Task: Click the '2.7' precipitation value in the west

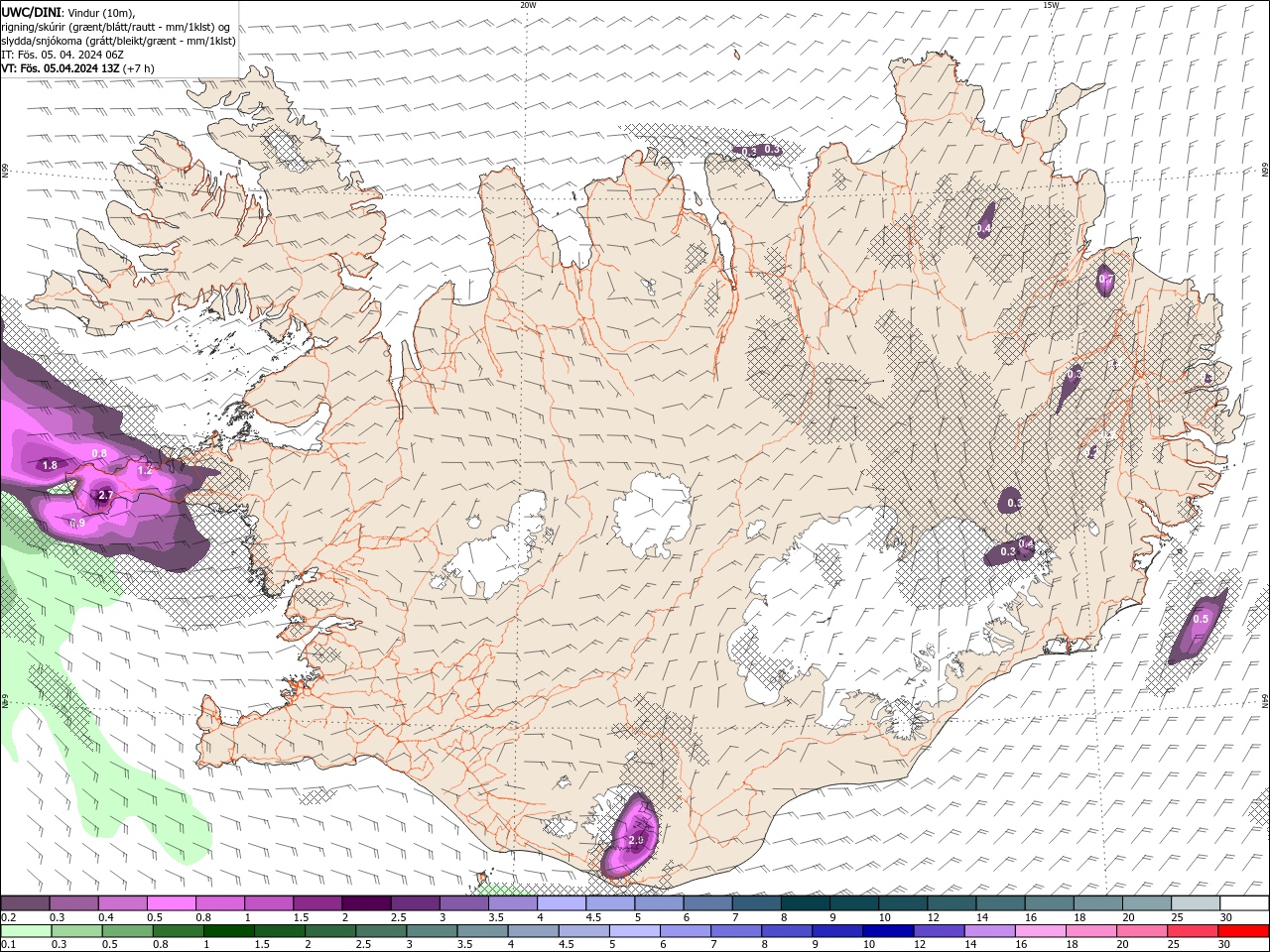Action: pyautogui.click(x=106, y=495)
